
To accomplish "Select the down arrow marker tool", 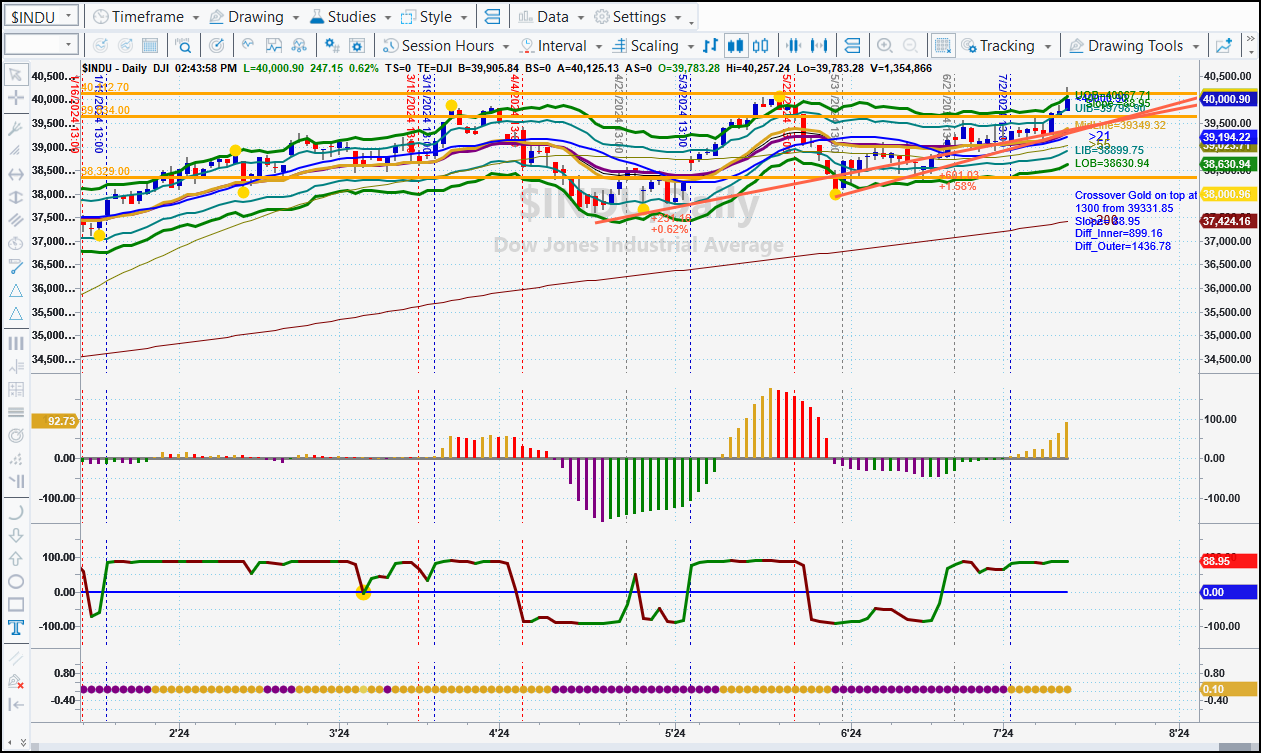I will (15, 534).
